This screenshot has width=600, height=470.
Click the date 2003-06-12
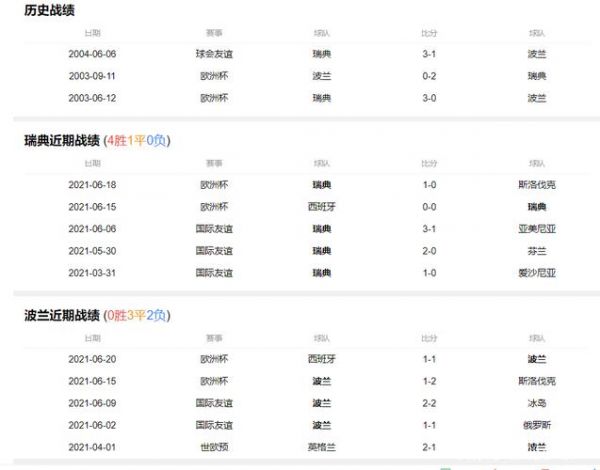[92, 98]
